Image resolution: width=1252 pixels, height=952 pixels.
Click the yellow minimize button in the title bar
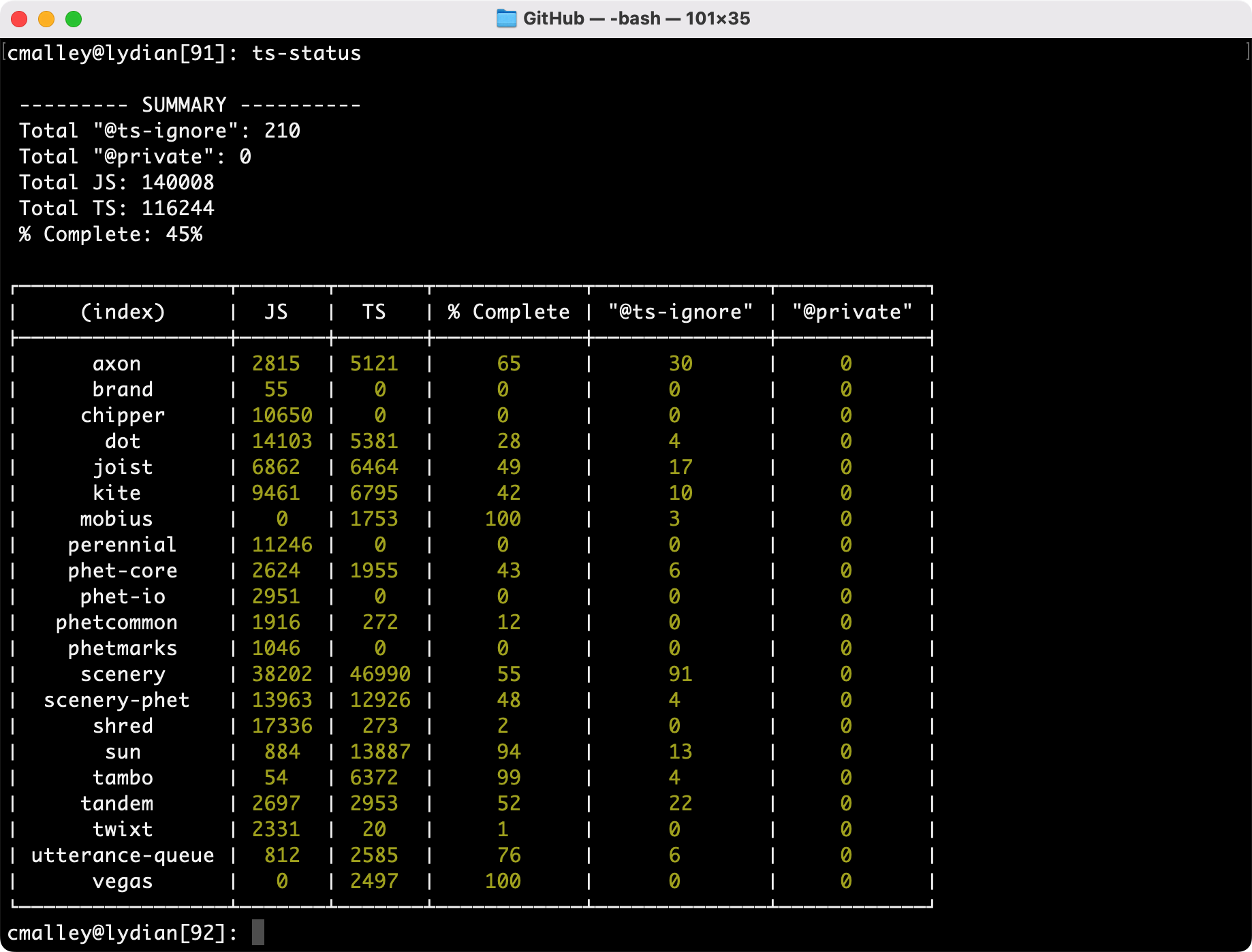click(x=45, y=20)
